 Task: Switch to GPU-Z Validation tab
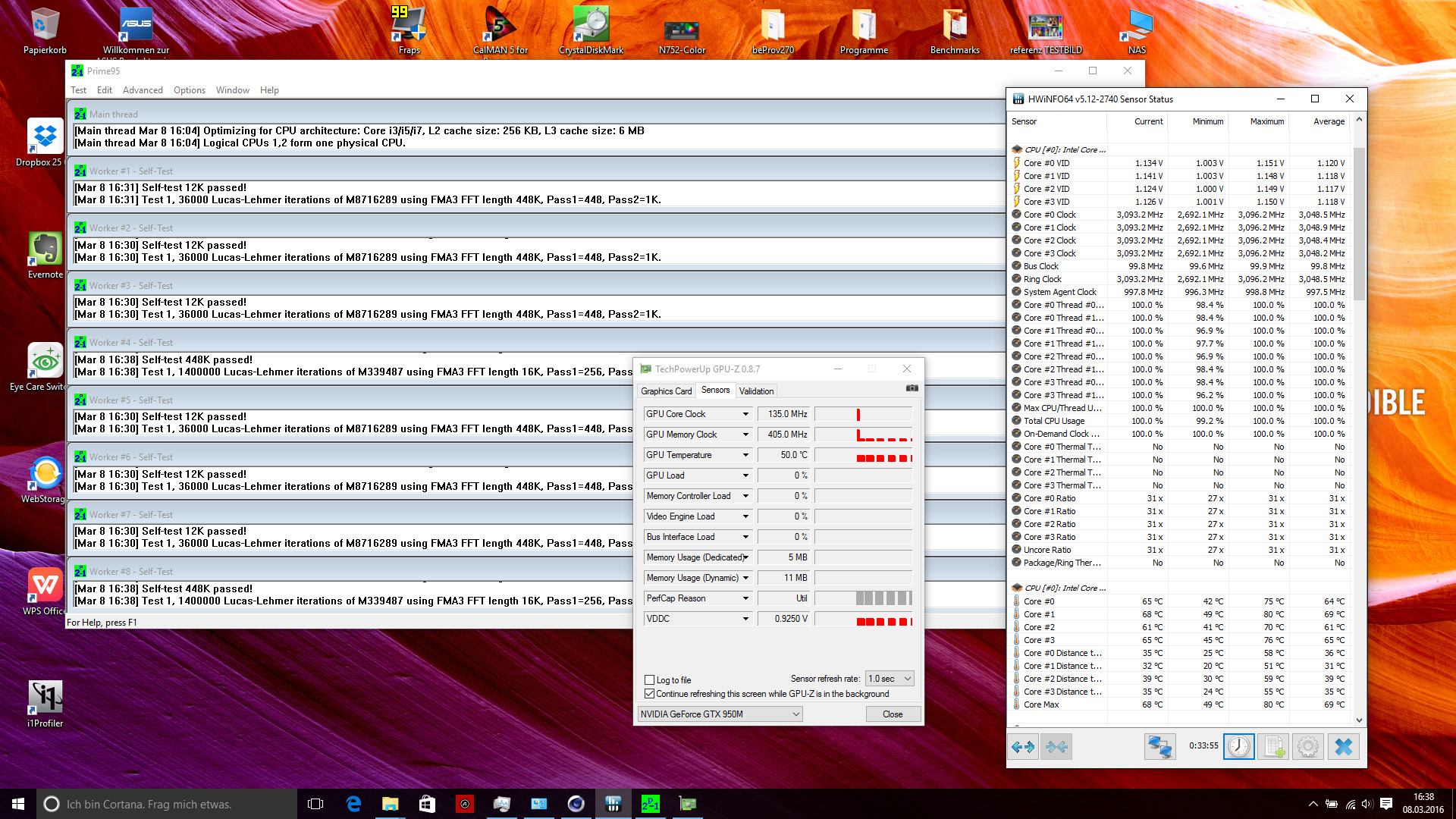[756, 391]
